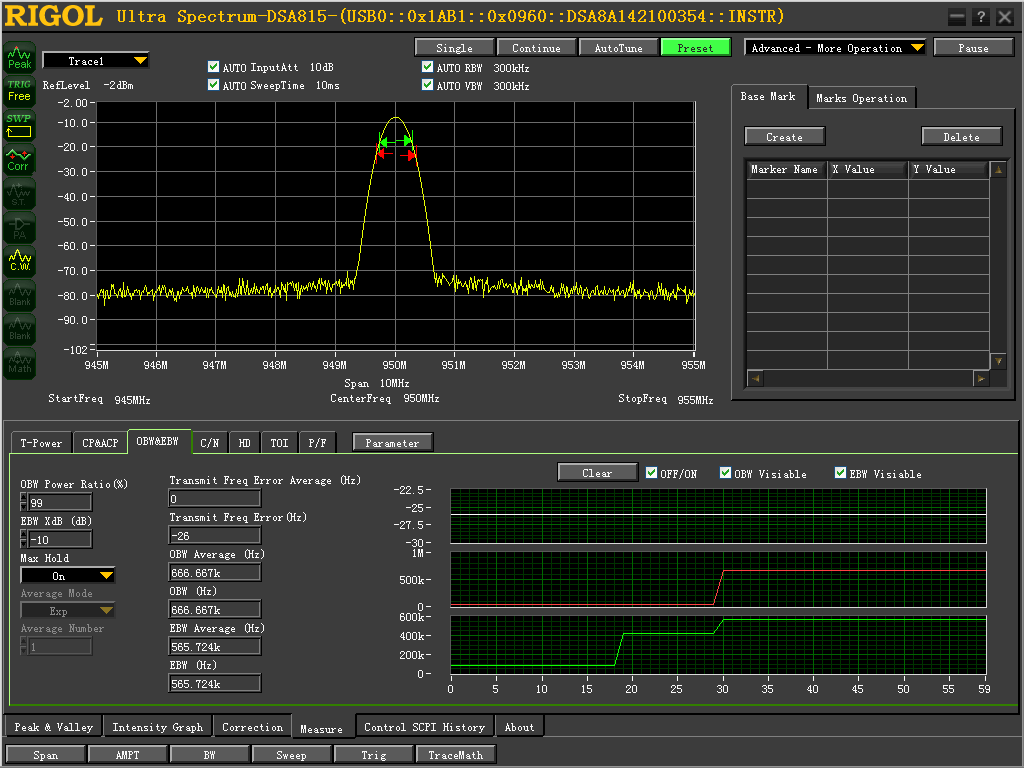Open the Control SCPI History tab
This screenshot has height=768, width=1024.
[424, 727]
